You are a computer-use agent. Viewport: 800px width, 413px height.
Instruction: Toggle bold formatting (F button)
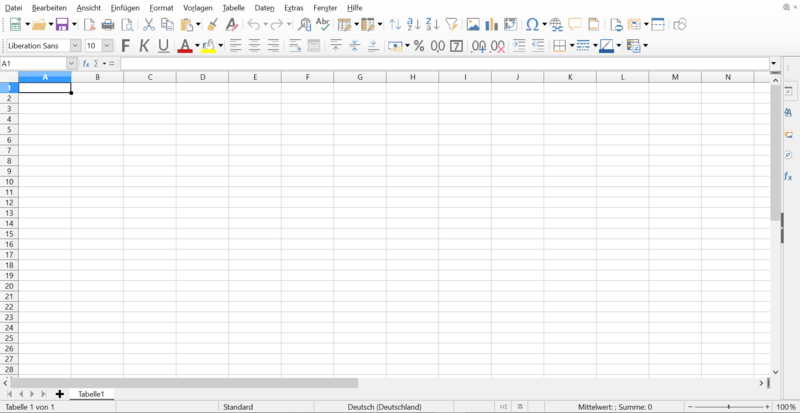point(125,46)
